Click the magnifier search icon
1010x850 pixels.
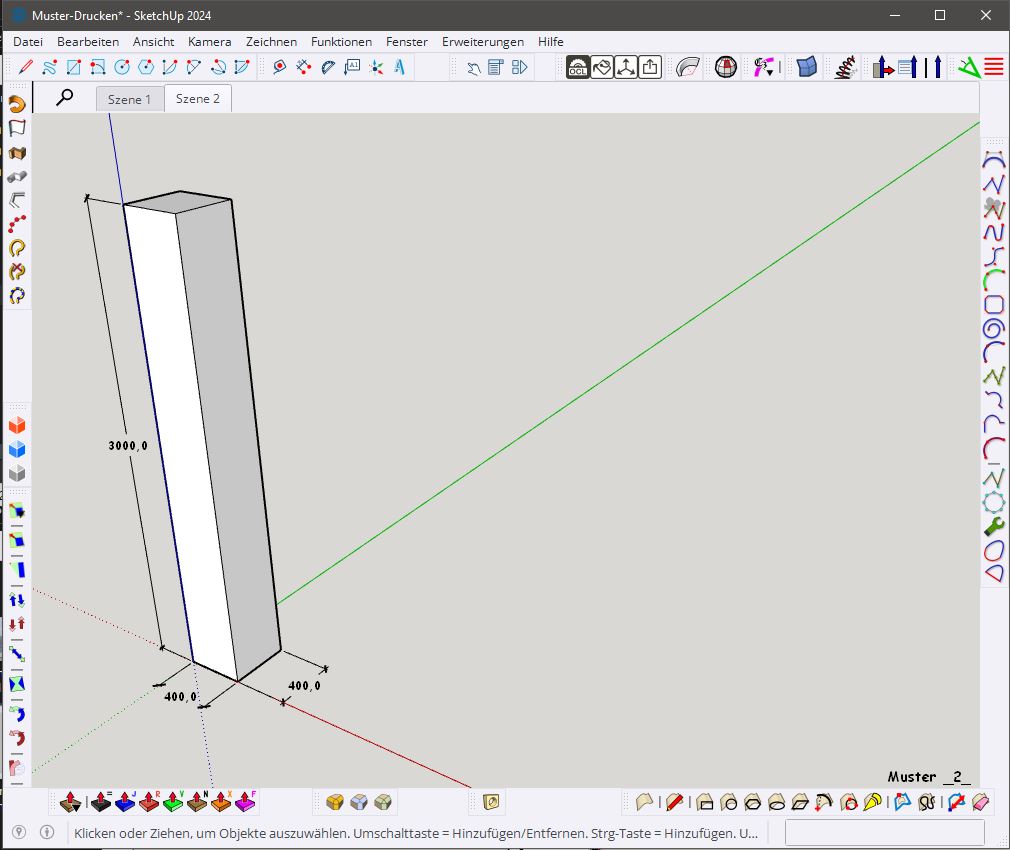65,97
